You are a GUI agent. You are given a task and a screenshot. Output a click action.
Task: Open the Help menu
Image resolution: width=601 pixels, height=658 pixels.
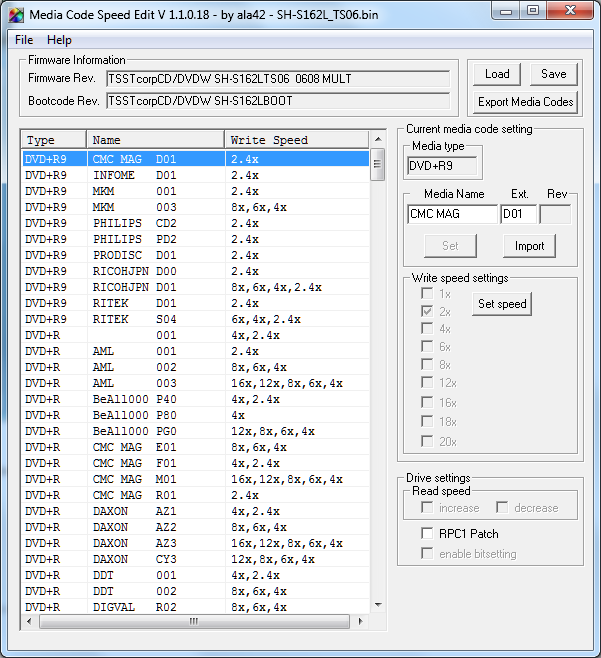point(59,40)
